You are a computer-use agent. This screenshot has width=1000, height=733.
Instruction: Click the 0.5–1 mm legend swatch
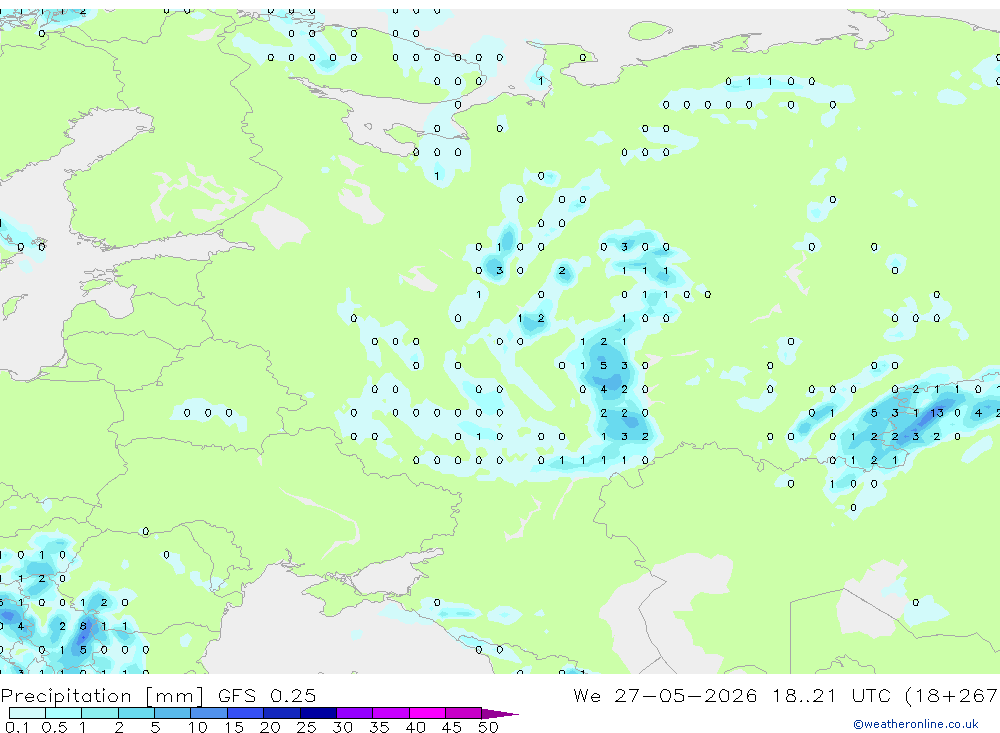(x=64, y=713)
